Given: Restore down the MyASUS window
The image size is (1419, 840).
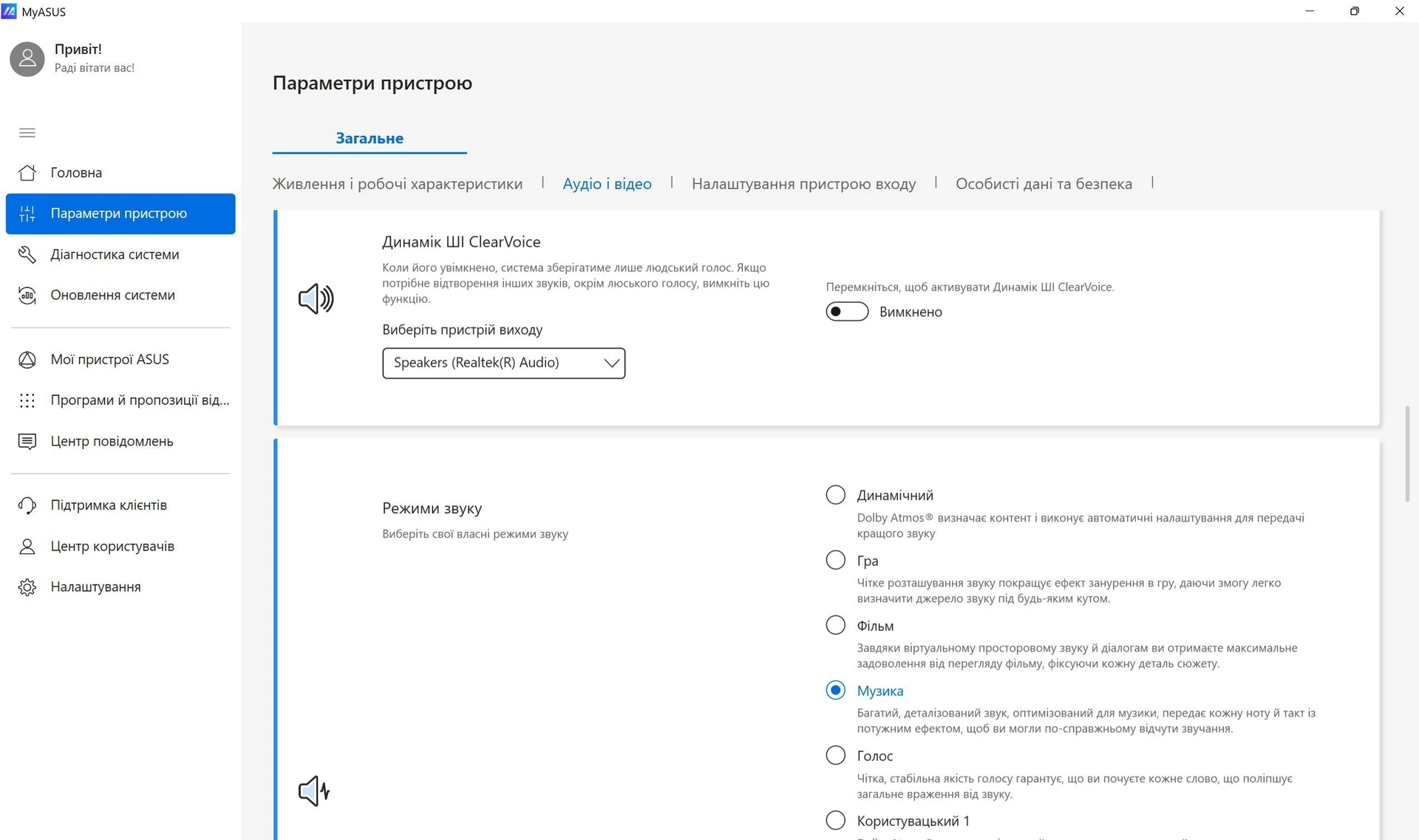Looking at the screenshot, I should (1354, 11).
